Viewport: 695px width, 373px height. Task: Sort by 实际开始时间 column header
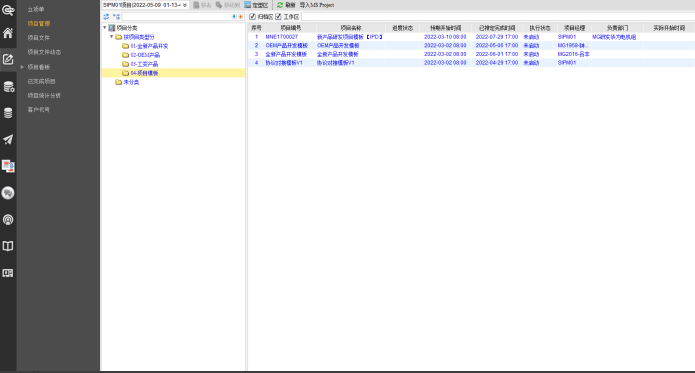pos(669,28)
